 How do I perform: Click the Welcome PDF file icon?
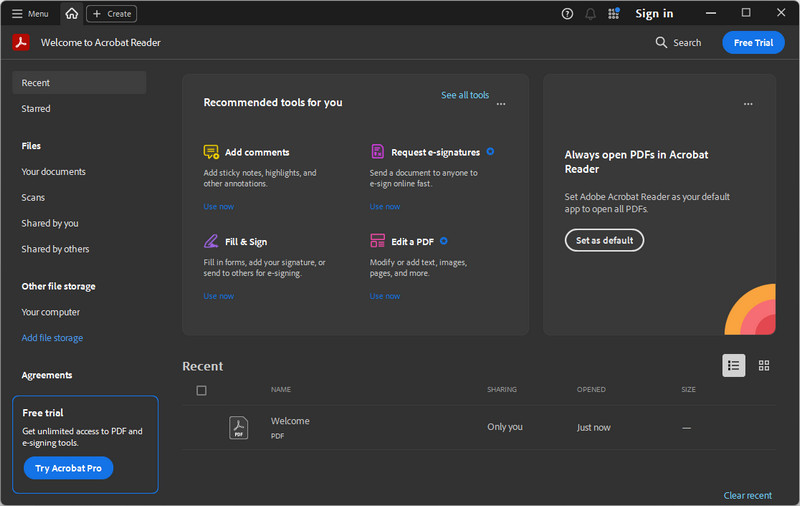(x=238, y=427)
